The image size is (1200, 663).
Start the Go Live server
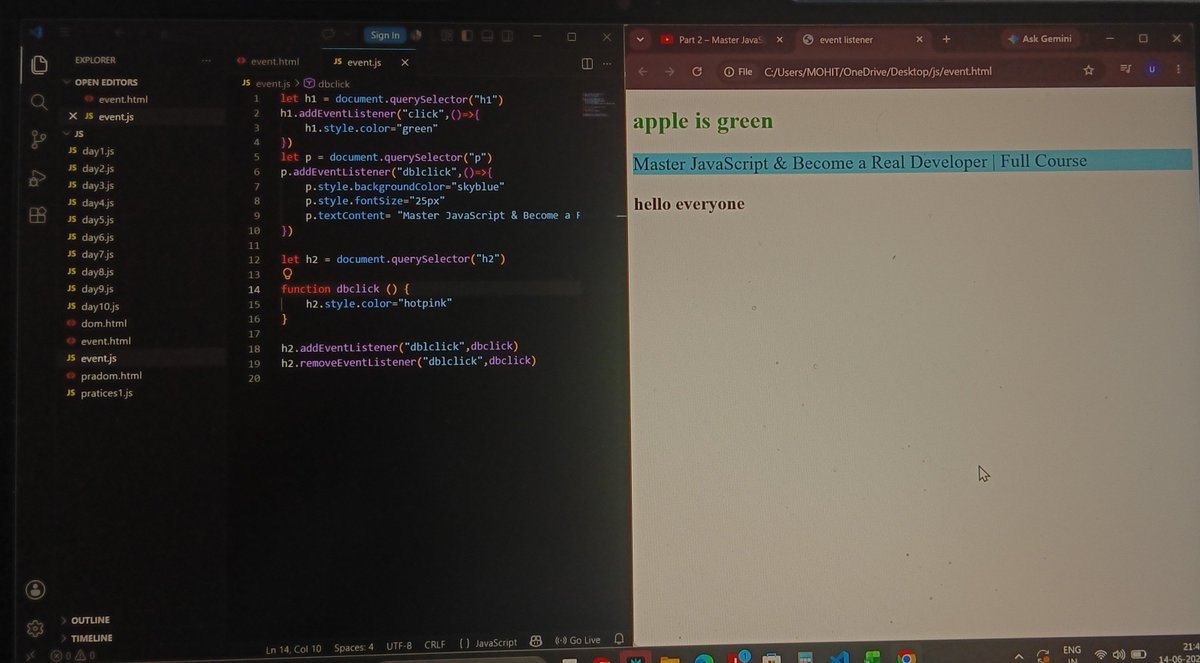pos(577,640)
